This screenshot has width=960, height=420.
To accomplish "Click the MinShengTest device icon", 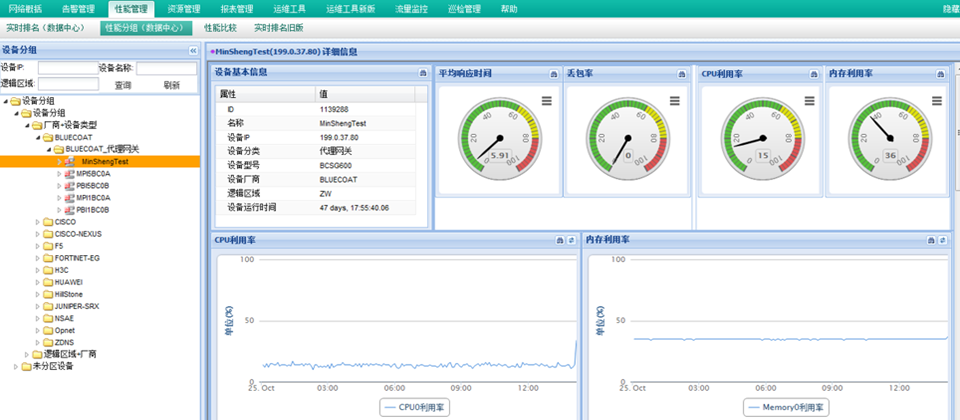I will click(70, 162).
